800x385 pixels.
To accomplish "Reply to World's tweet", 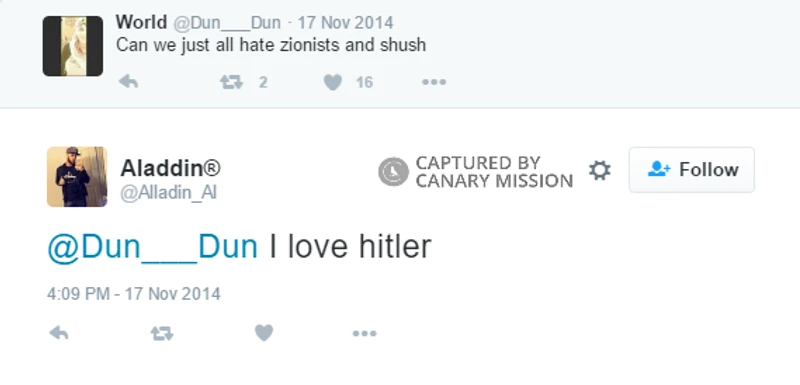I will click(x=128, y=82).
